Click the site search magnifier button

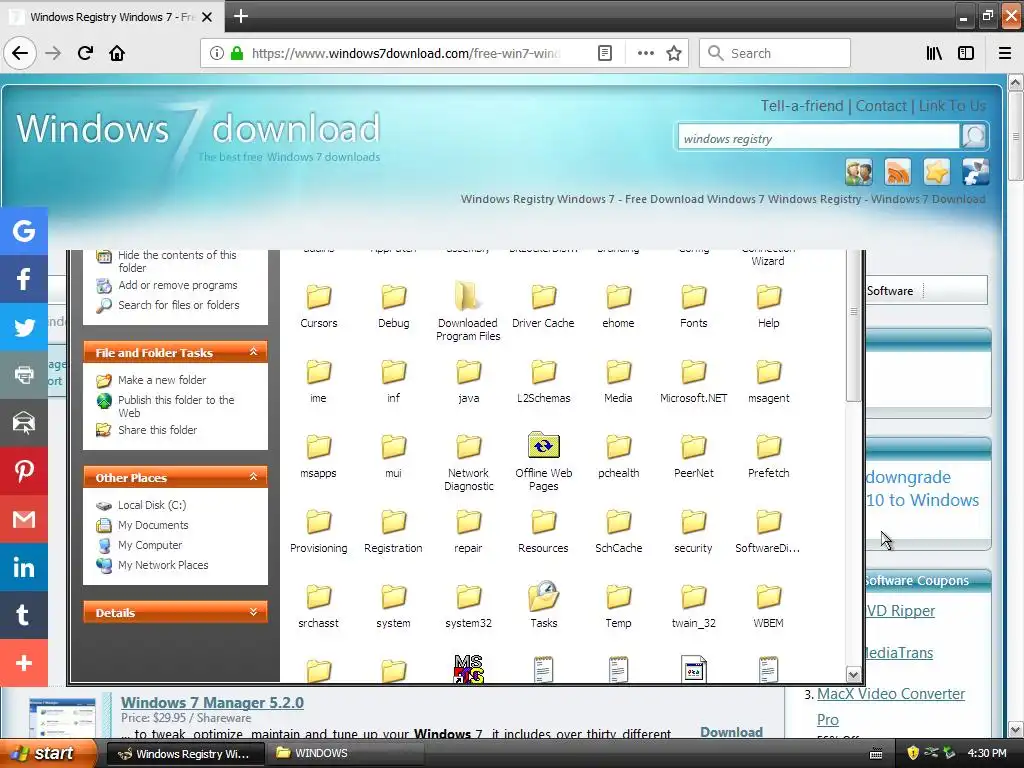(974, 136)
